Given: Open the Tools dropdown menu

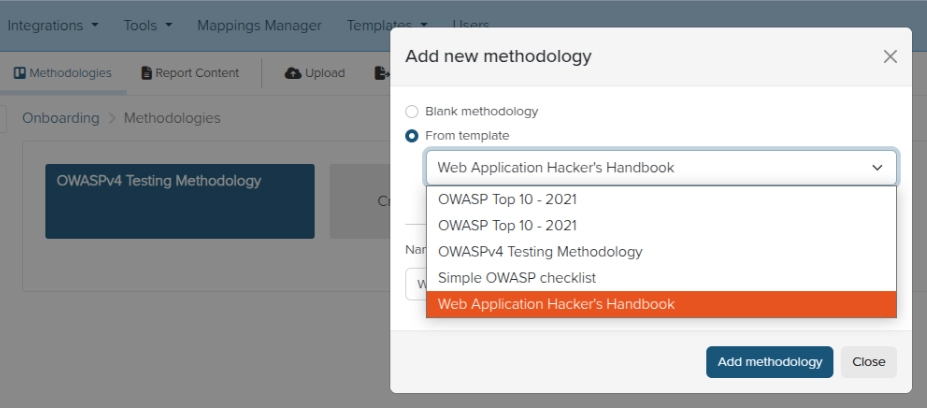Looking at the screenshot, I should (x=148, y=25).
